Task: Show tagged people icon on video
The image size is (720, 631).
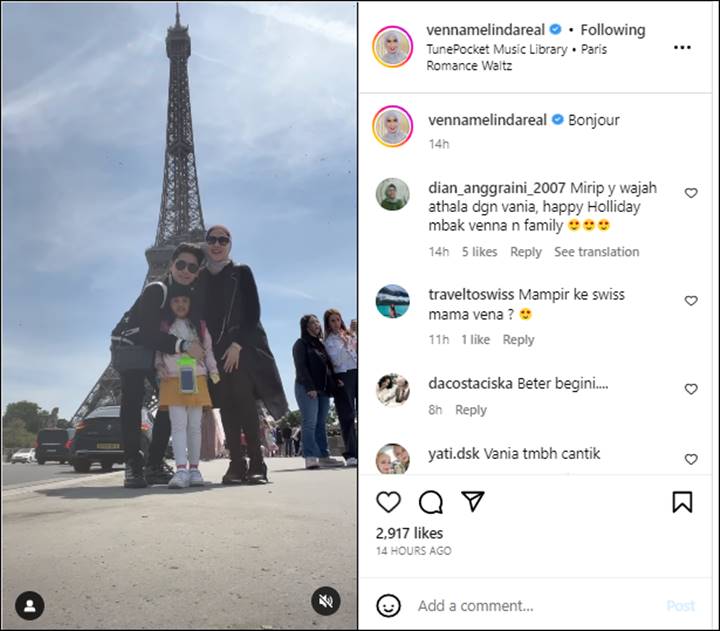Action: coord(30,606)
